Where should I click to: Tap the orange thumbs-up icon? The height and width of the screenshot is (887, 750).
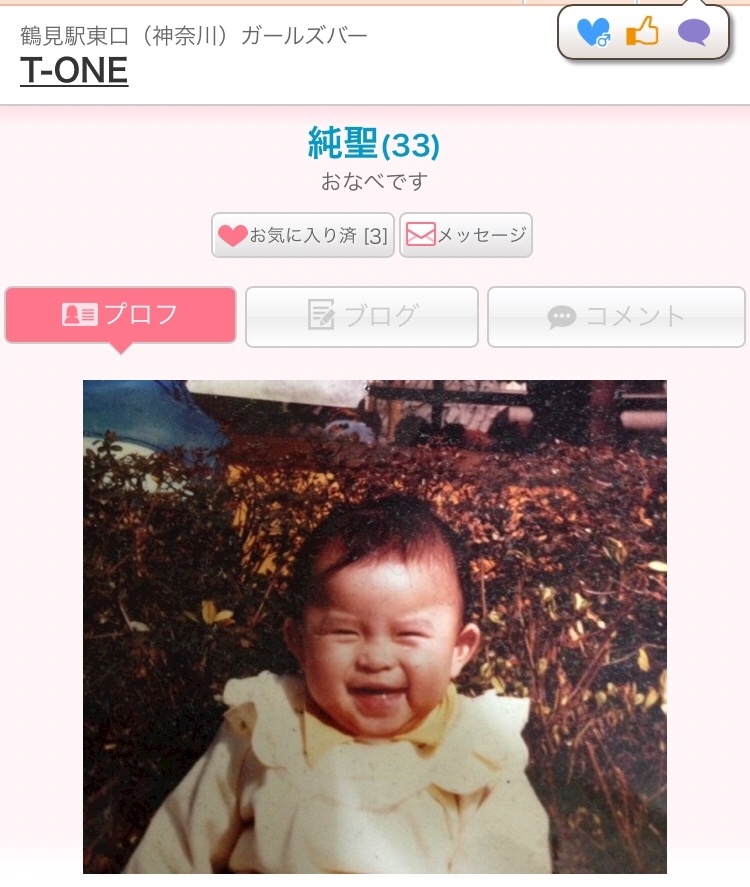point(643,31)
